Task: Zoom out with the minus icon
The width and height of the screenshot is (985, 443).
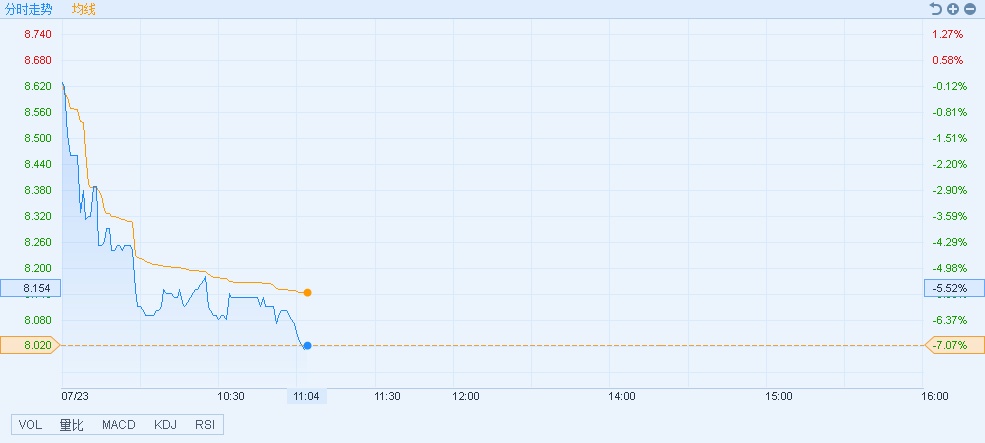Action: click(969, 9)
